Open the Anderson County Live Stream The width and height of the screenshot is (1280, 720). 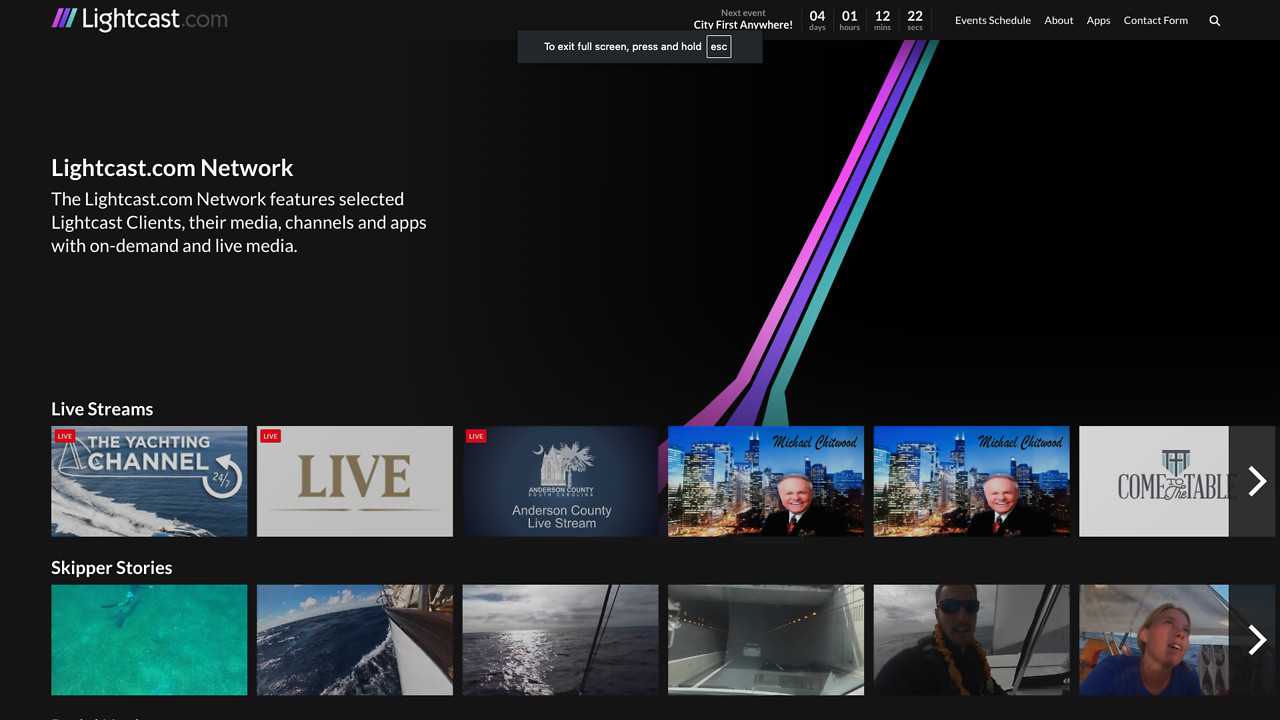click(561, 481)
